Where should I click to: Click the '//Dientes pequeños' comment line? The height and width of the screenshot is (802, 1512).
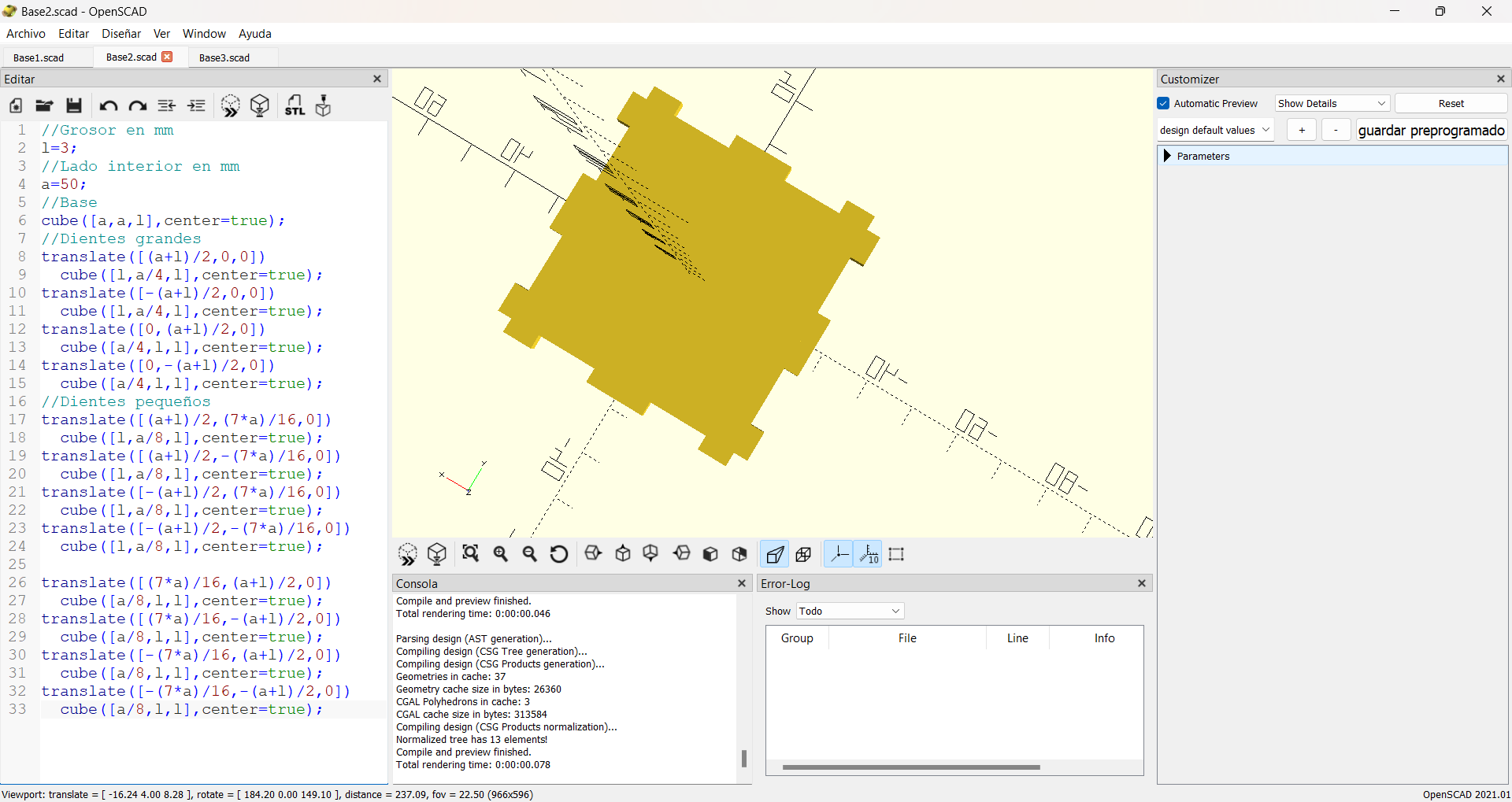tap(126, 401)
